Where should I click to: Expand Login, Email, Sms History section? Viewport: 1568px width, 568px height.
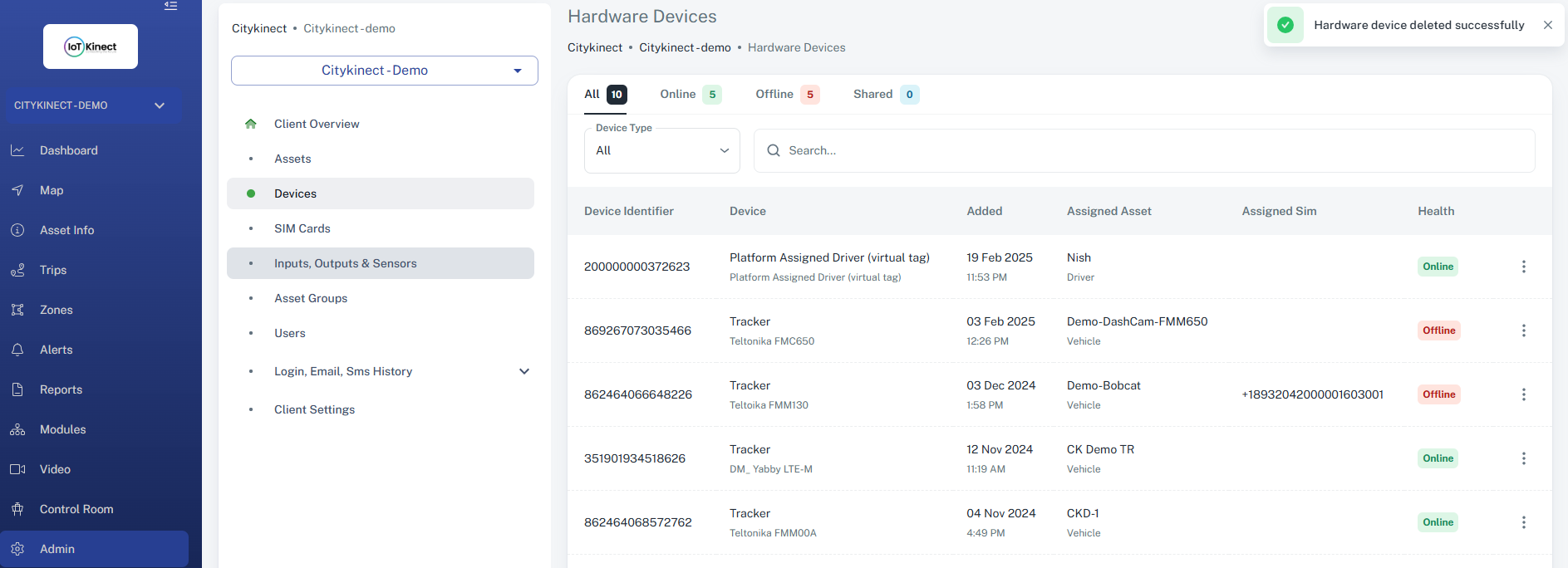click(x=523, y=371)
